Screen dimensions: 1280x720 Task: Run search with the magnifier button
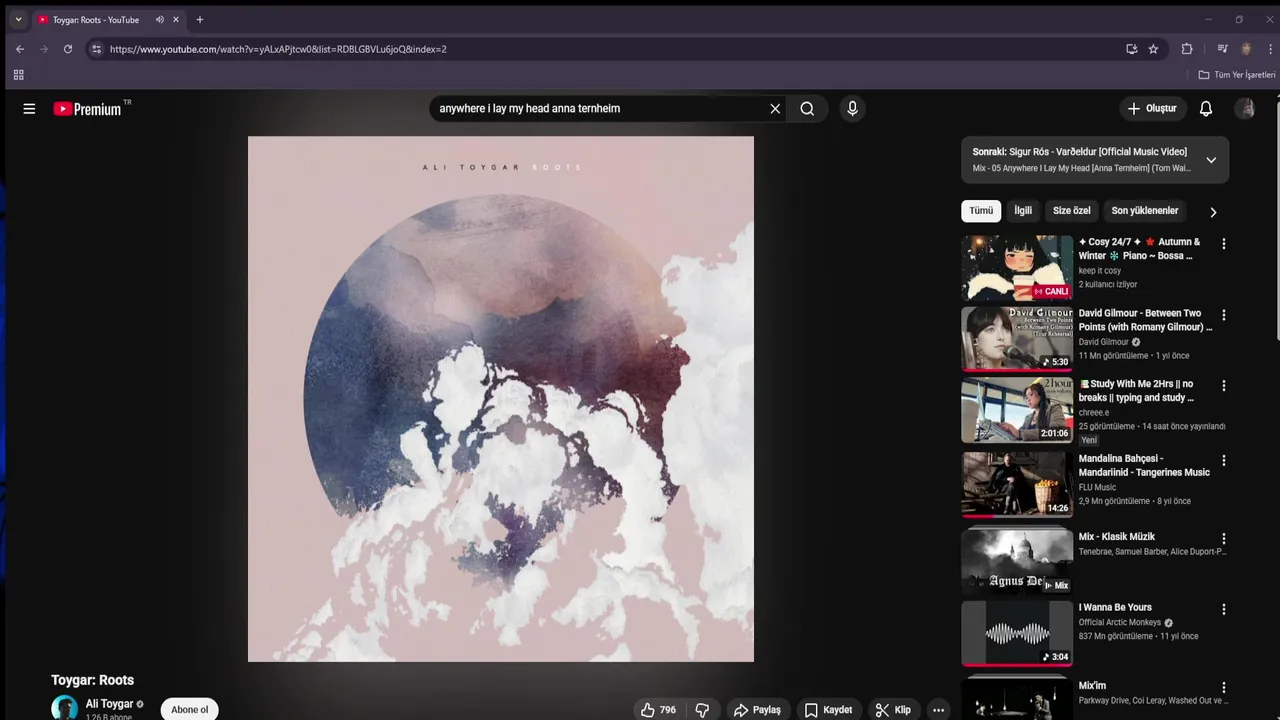click(x=807, y=109)
